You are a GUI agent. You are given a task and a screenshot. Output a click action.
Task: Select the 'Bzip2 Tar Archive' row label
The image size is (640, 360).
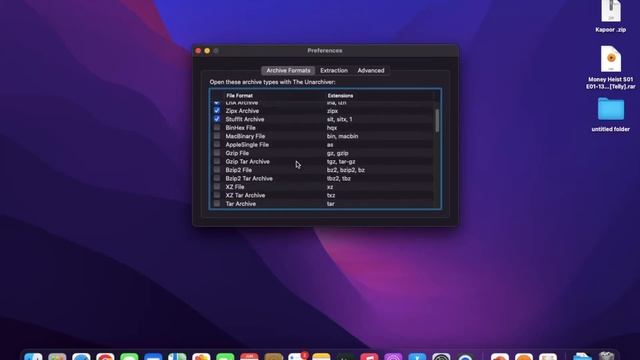249,179
